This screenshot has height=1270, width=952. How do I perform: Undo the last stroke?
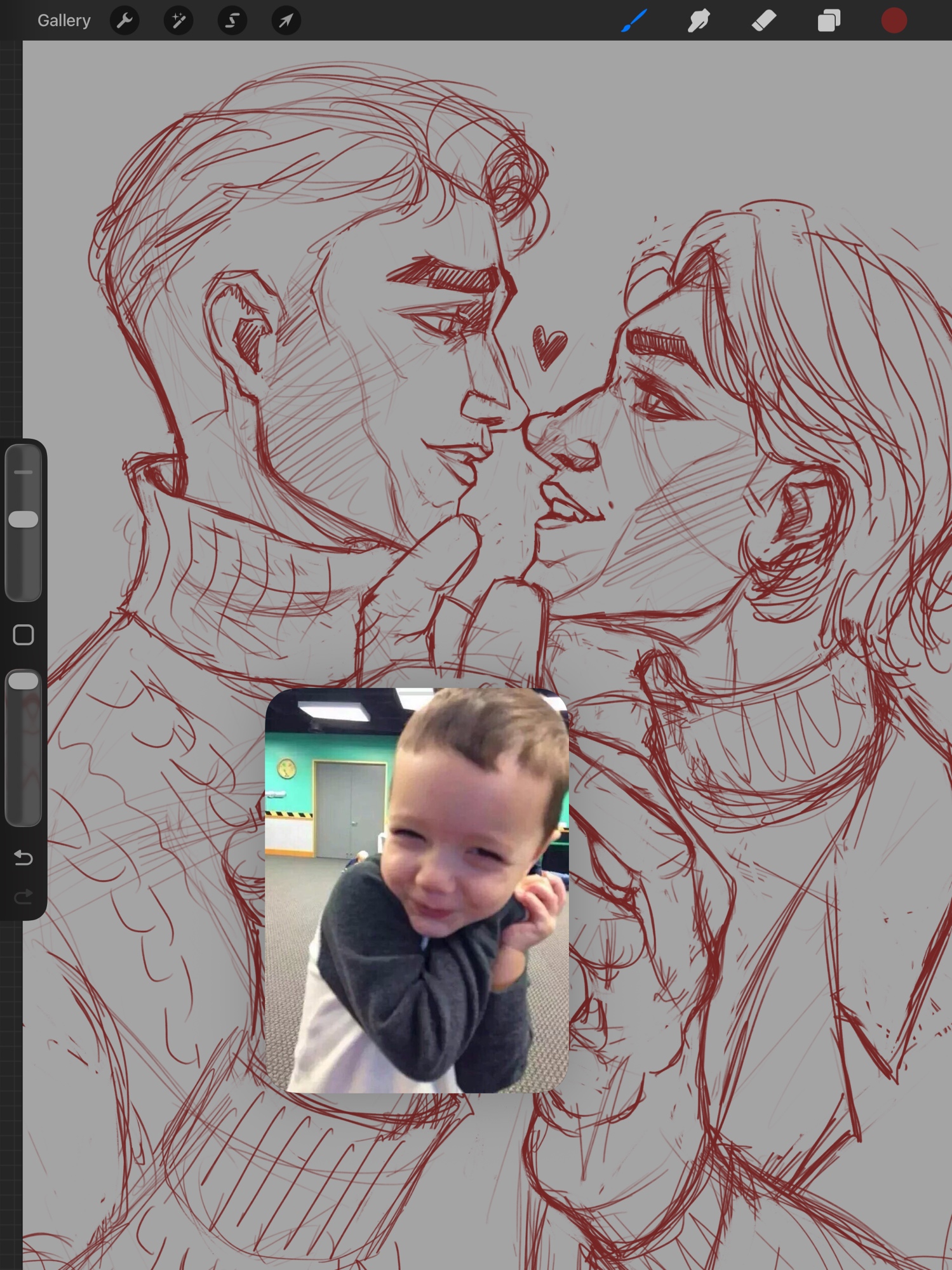click(x=23, y=858)
